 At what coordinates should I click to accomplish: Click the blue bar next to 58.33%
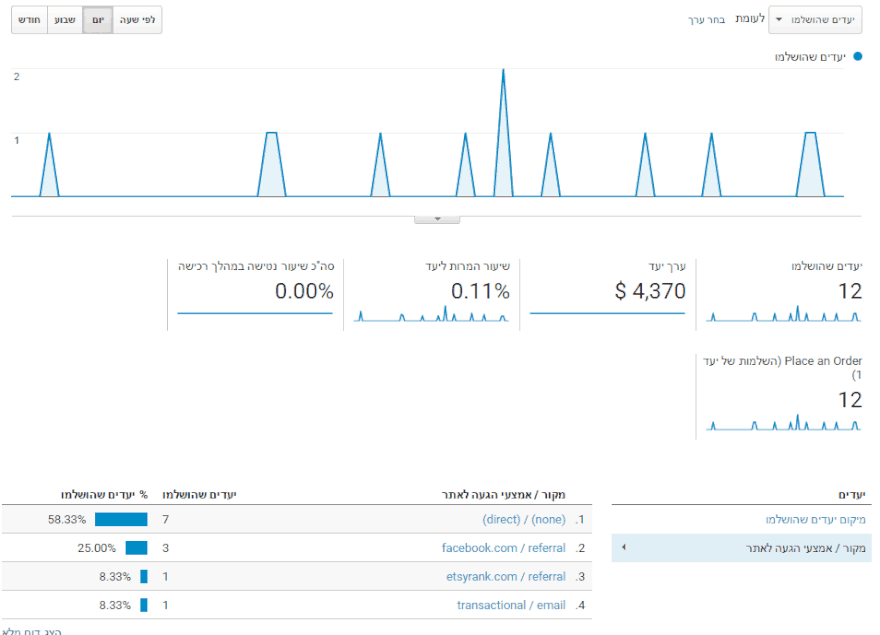(121, 520)
